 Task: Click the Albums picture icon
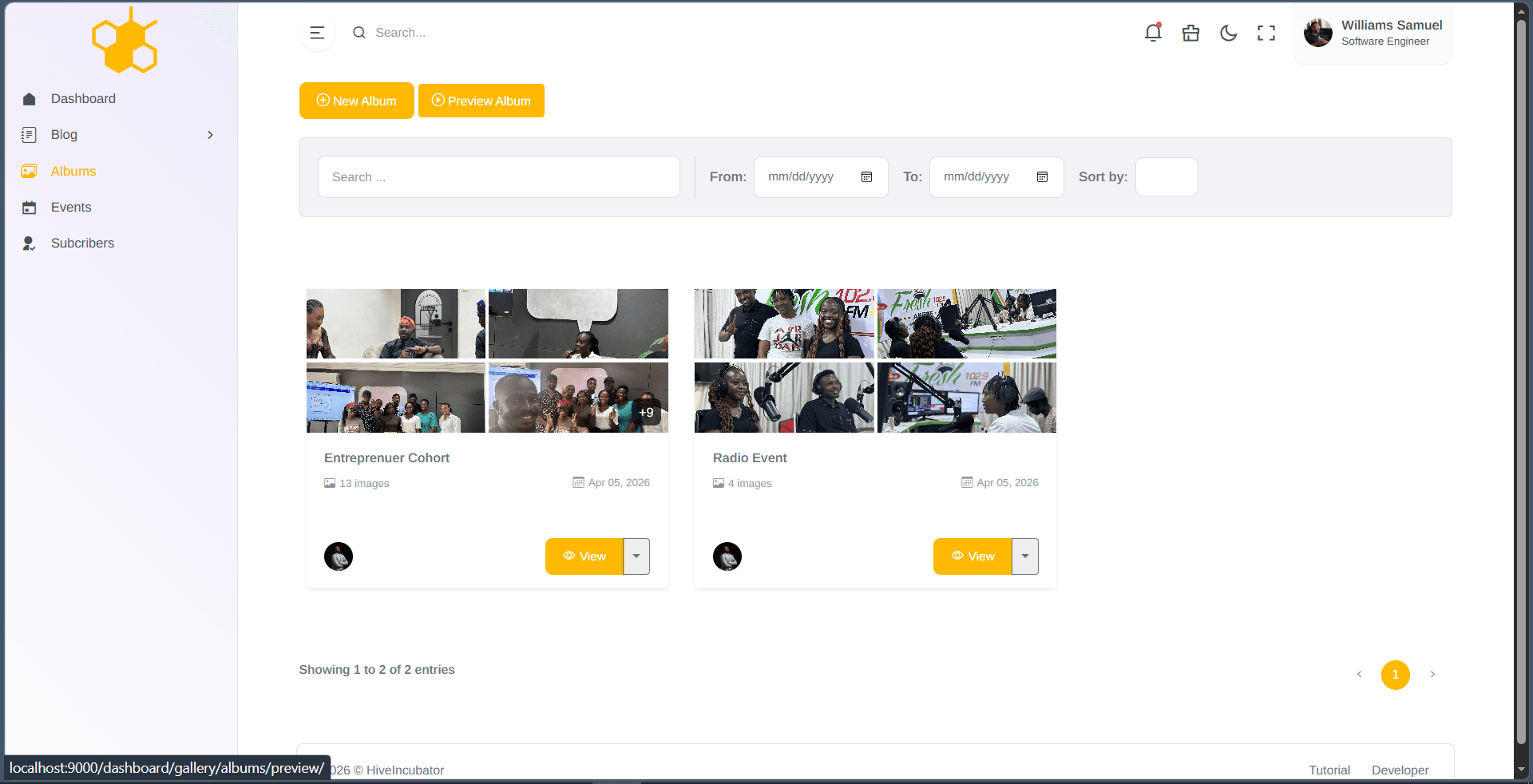tap(30, 171)
